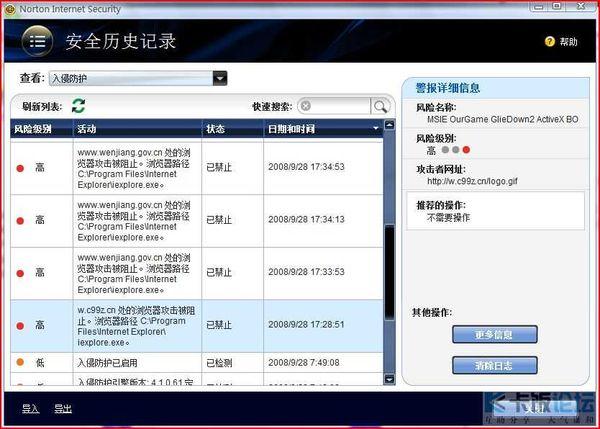Click the yellow help question mark icon
Image resolution: width=600 pixels, height=429 pixels.
pyautogui.click(x=549, y=41)
